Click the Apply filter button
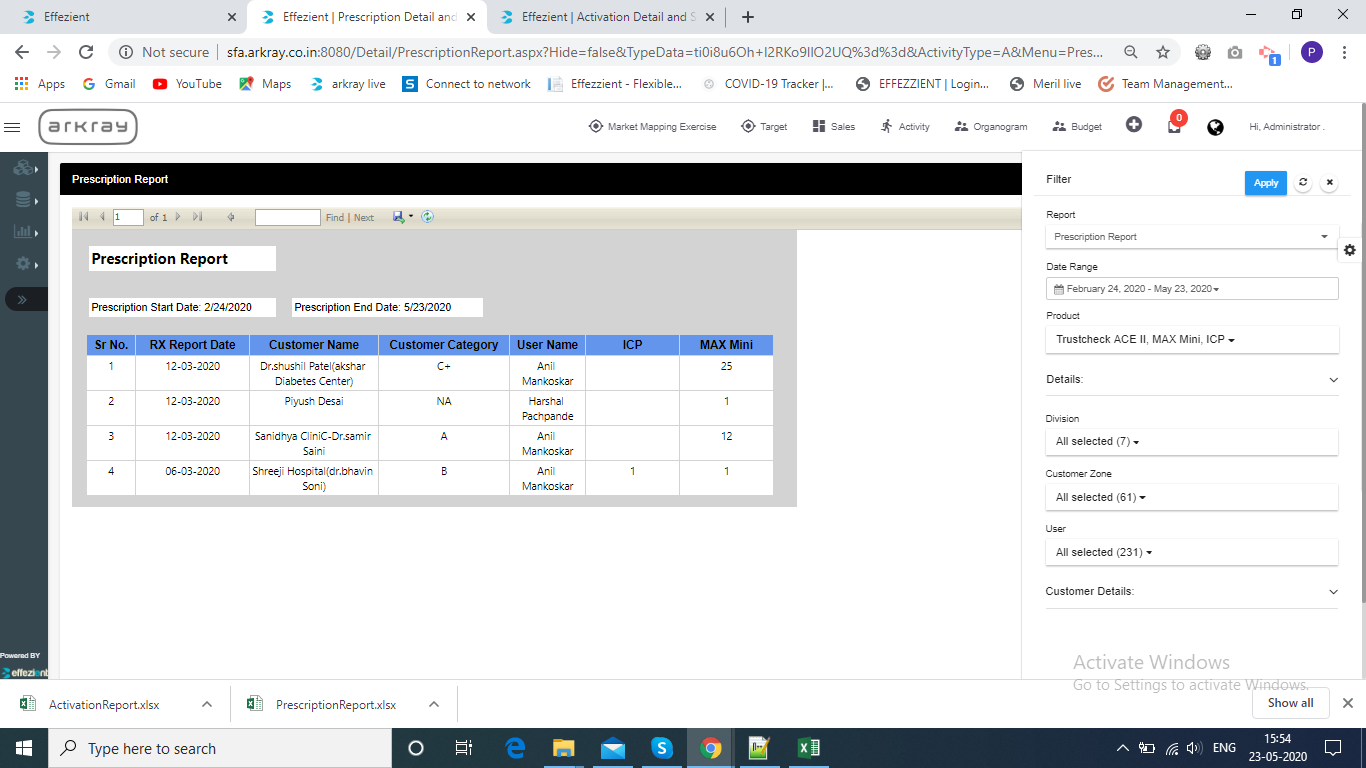The image size is (1366, 768). click(1265, 183)
